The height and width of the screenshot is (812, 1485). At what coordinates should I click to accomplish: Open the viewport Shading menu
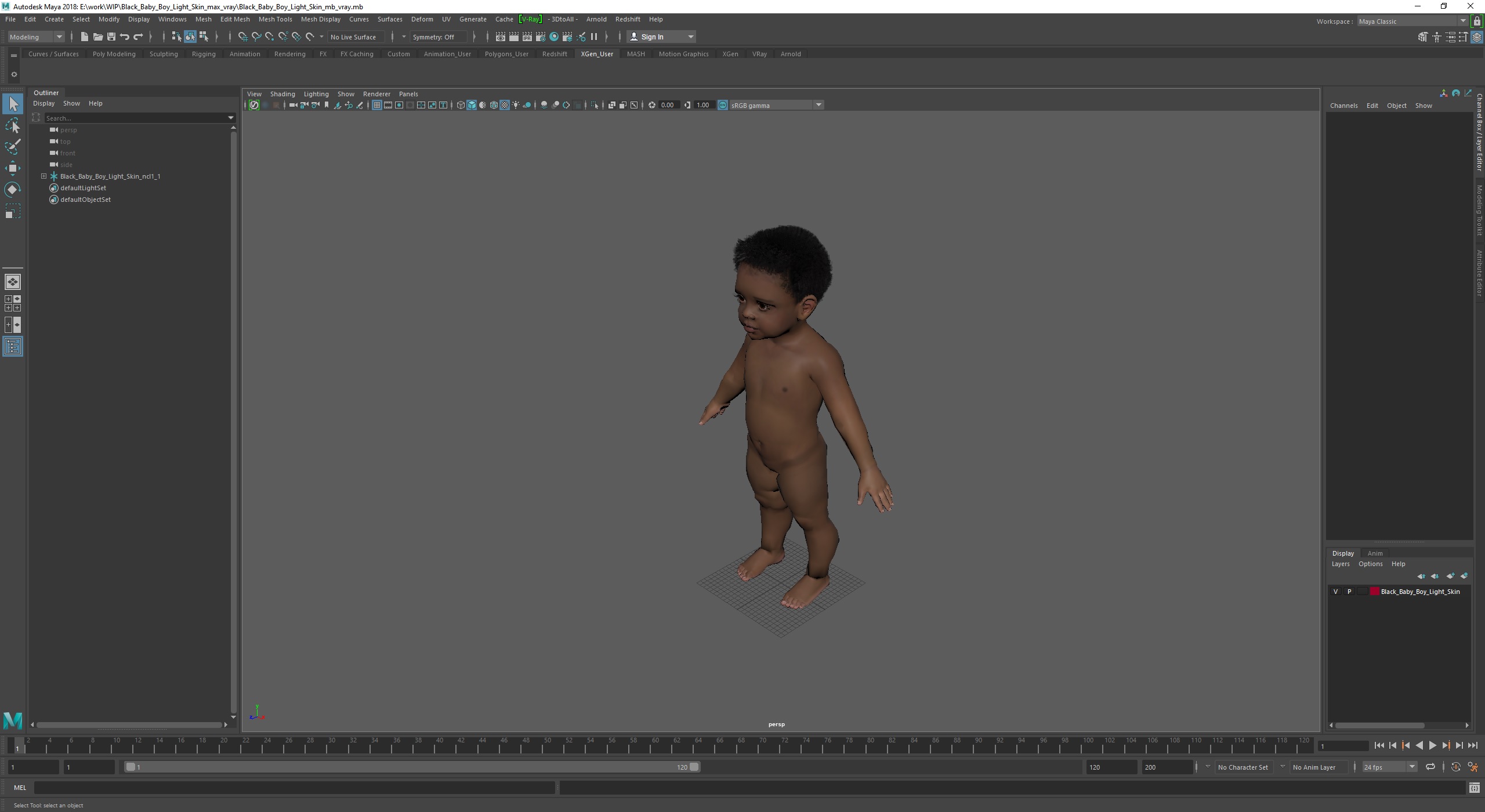tap(282, 94)
